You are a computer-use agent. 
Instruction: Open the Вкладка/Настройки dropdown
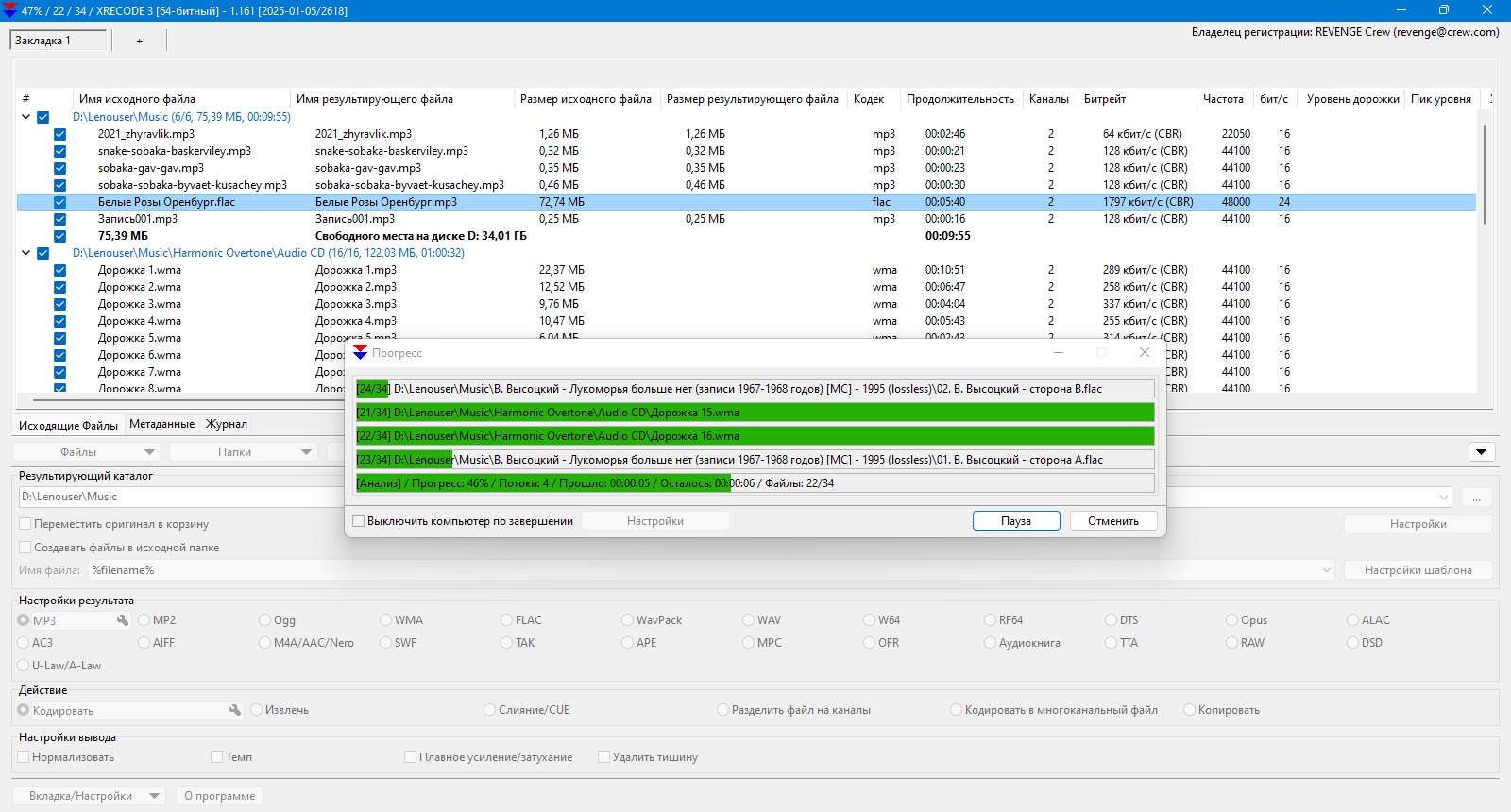89,796
